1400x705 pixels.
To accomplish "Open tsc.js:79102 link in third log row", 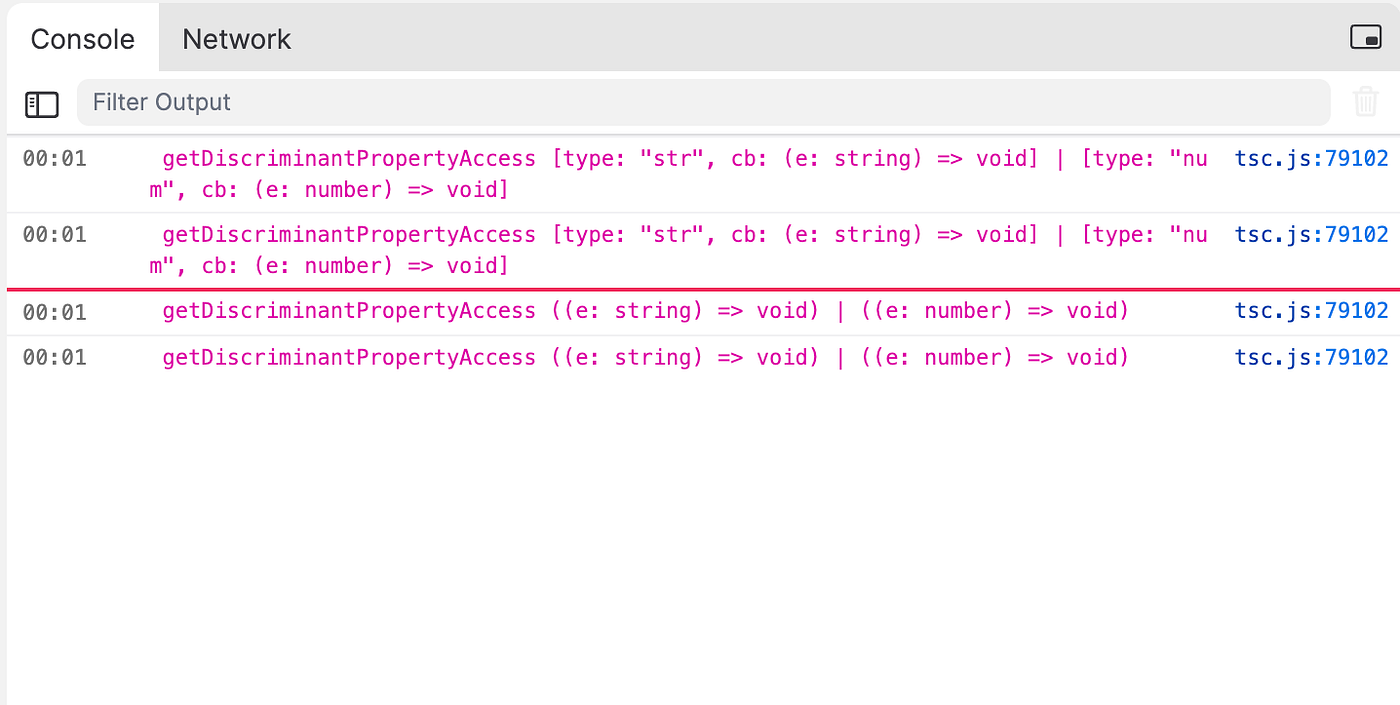I will pos(1311,311).
